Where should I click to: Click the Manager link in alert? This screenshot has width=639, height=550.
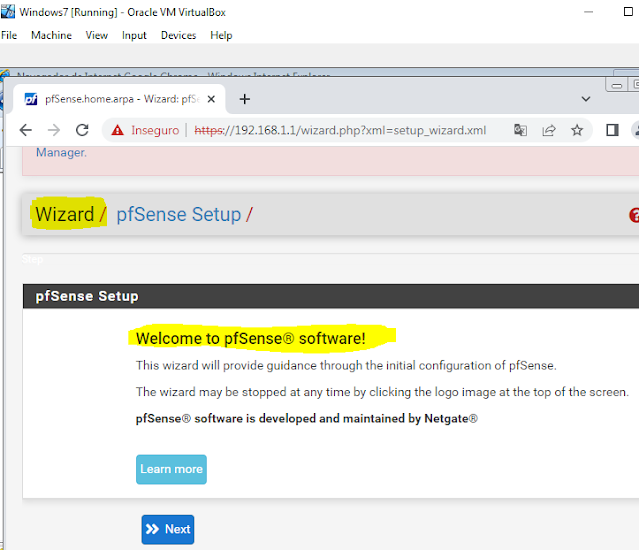[x=61, y=152]
